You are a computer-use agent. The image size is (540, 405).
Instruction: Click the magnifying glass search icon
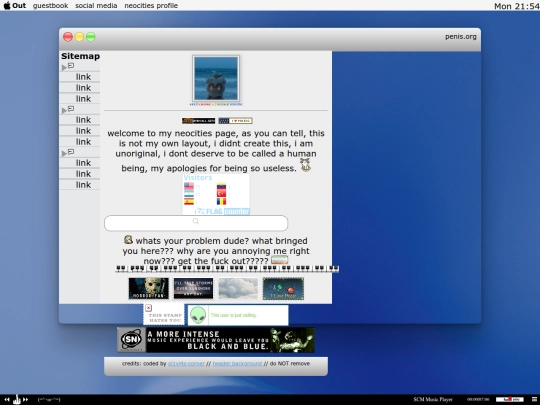(196, 221)
